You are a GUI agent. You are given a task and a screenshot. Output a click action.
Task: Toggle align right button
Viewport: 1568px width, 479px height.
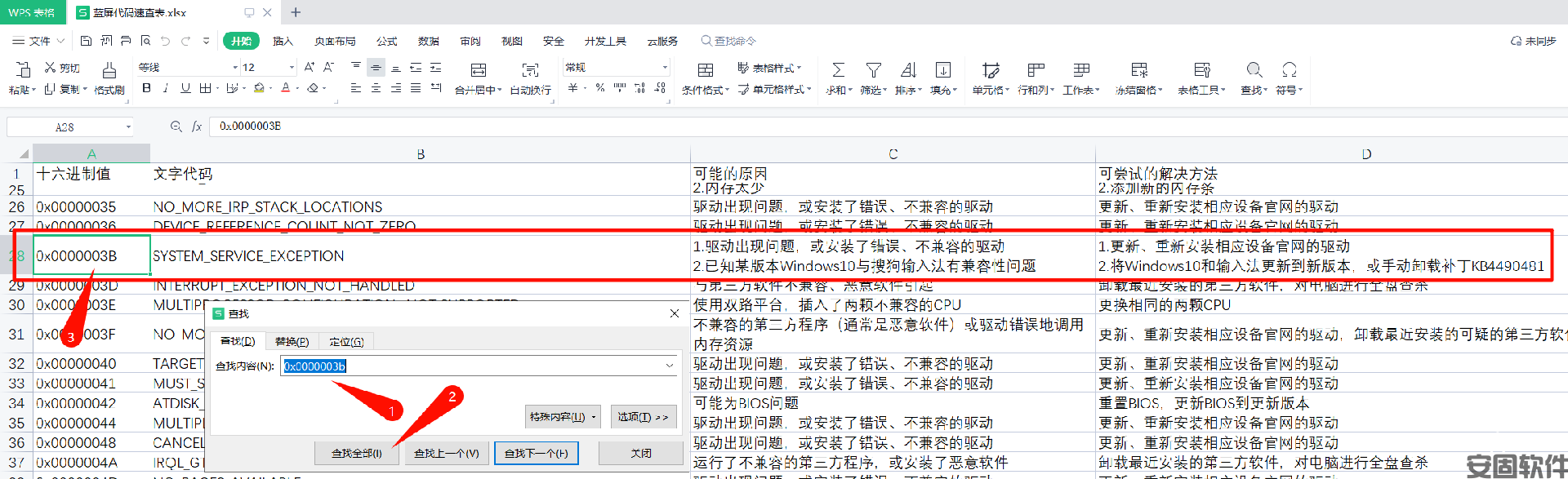tap(396, 88)
